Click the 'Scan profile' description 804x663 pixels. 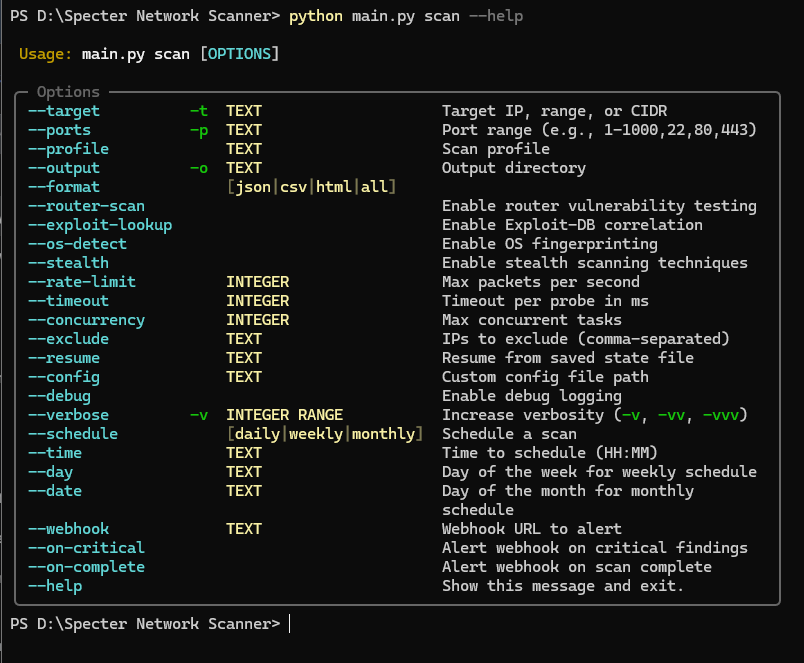pyautogui.click(x=496, y=149)
